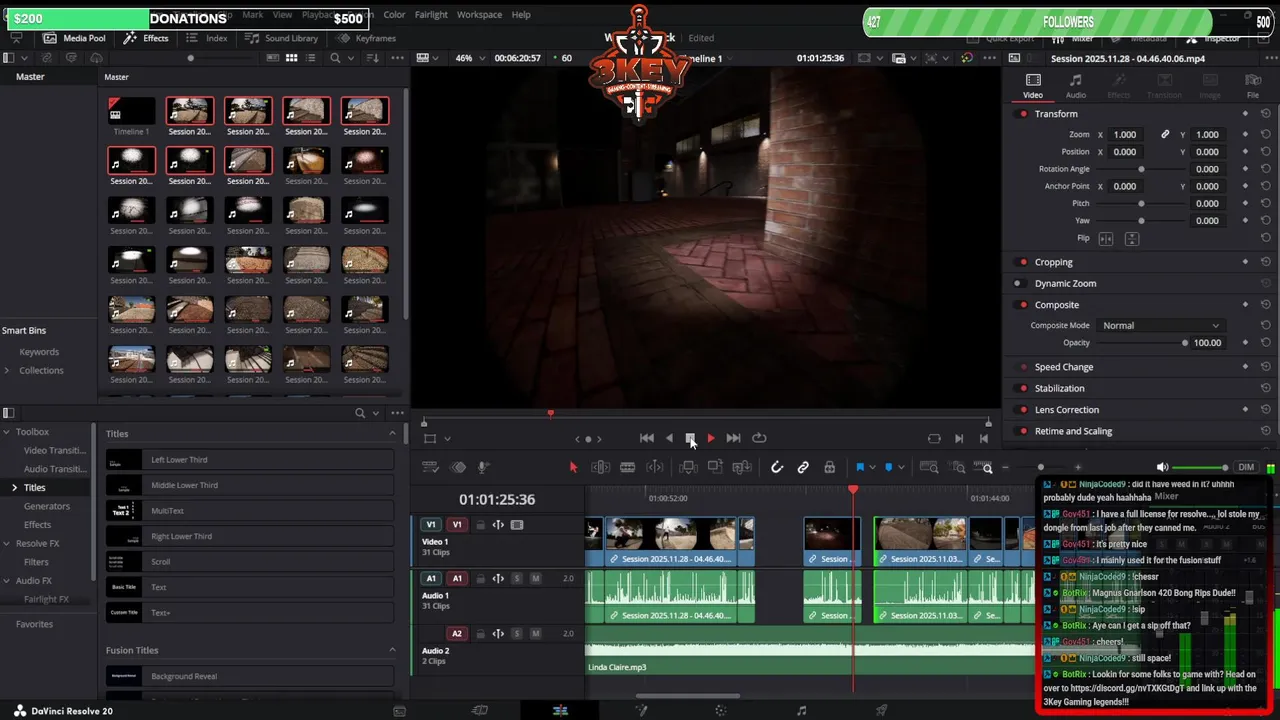Click the Full Extent Zoom icon
Screen dimensions: 1280x720
coord(929,467)
